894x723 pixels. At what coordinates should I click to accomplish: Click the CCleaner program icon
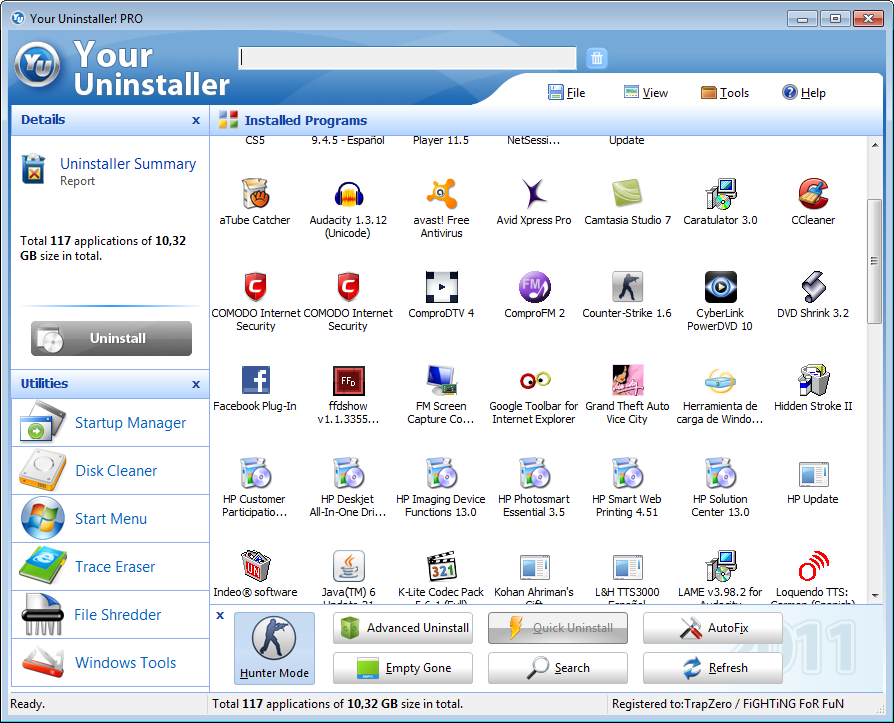(x=813, y=193)
